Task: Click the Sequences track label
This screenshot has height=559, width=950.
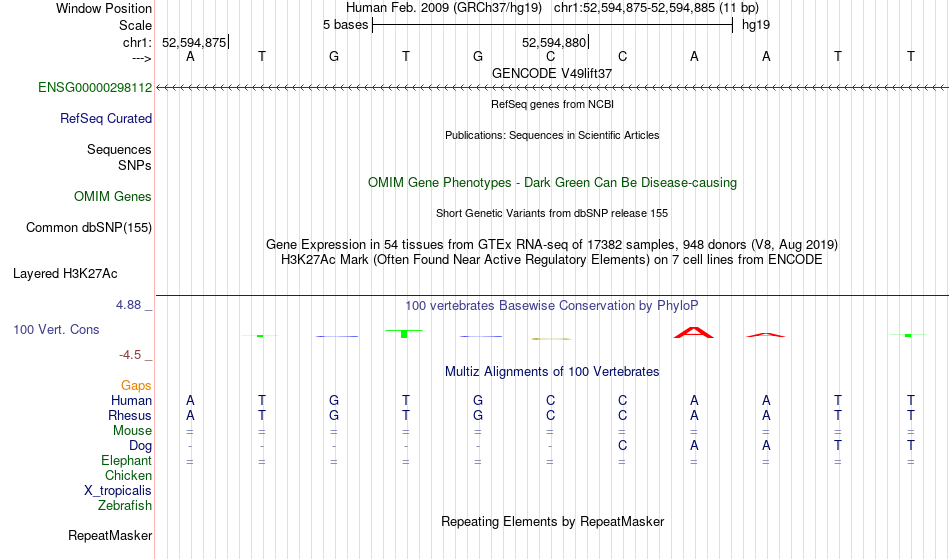Action: pyautogui.click(x=119, y=149)
